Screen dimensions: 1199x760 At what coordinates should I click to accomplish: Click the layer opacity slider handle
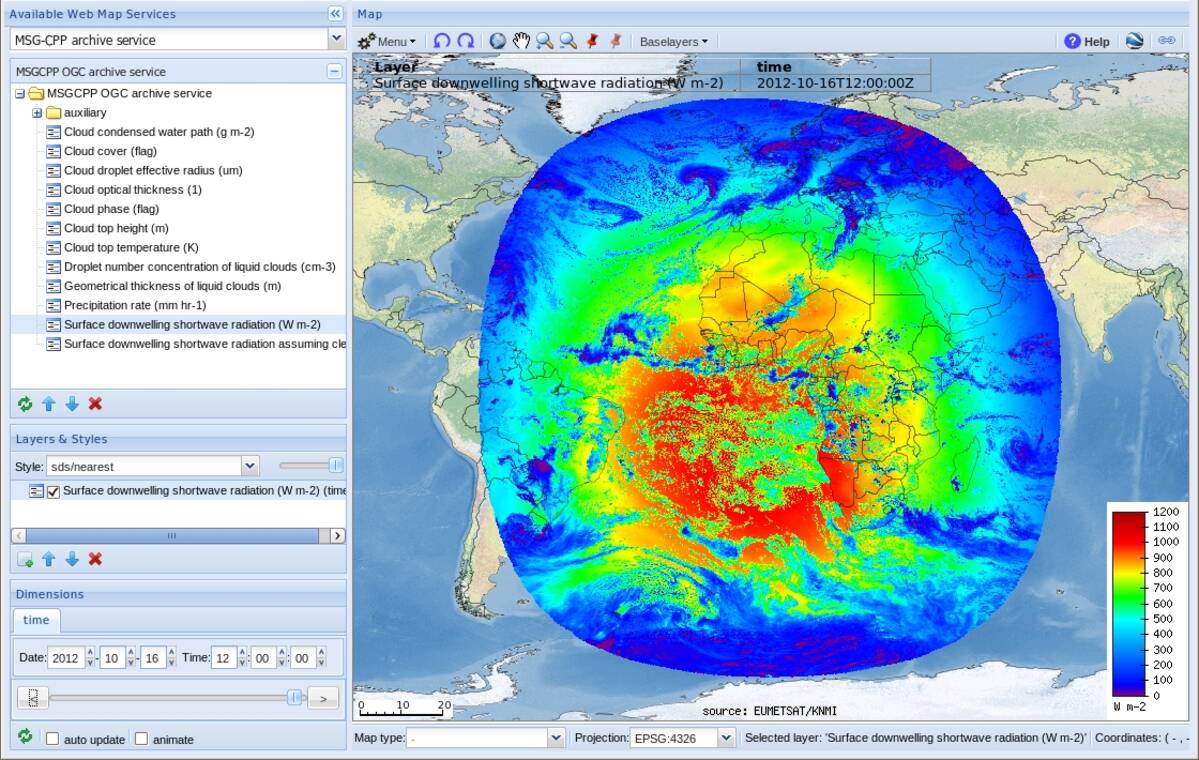[x=336, y=465]
